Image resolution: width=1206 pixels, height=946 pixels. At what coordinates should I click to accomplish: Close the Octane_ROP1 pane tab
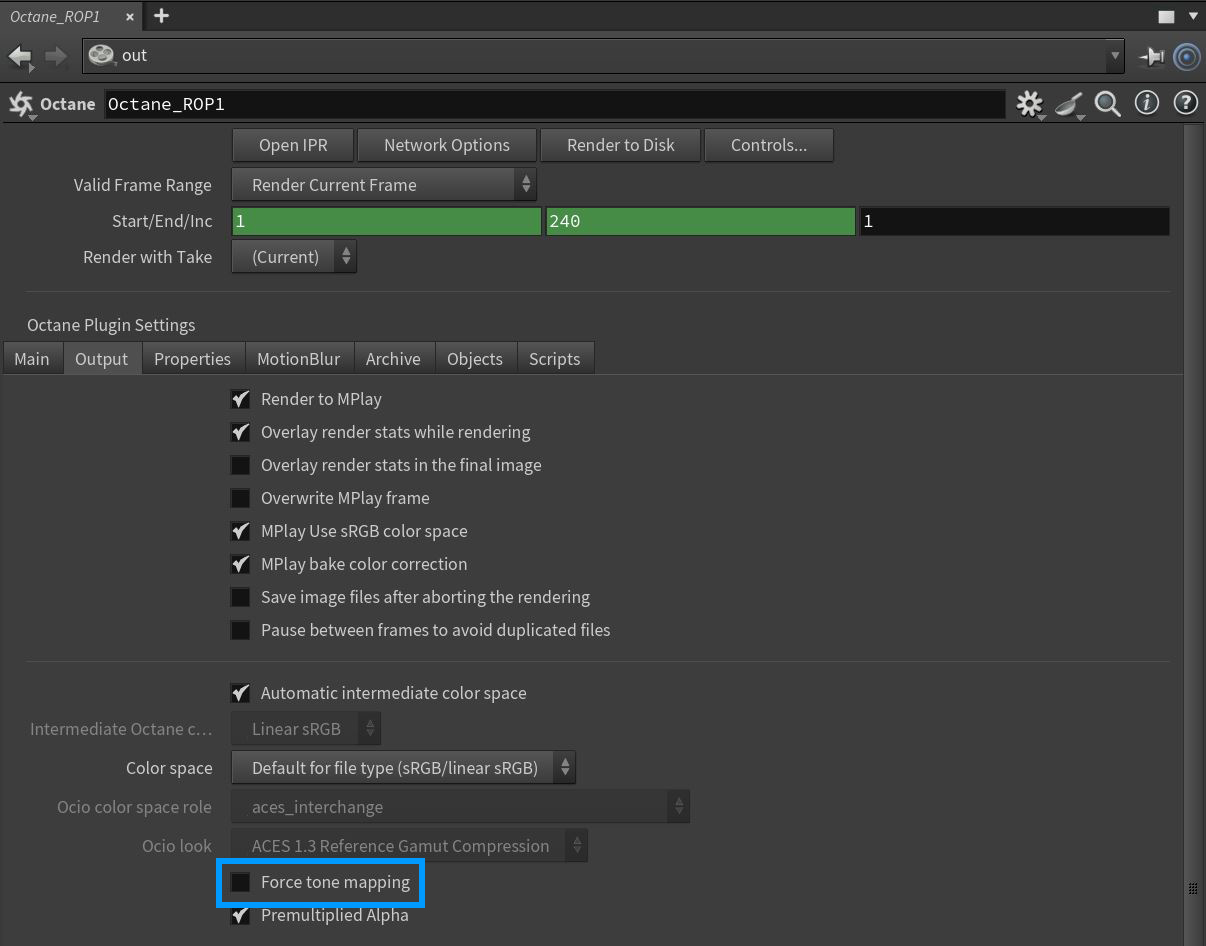pos(130,17)
